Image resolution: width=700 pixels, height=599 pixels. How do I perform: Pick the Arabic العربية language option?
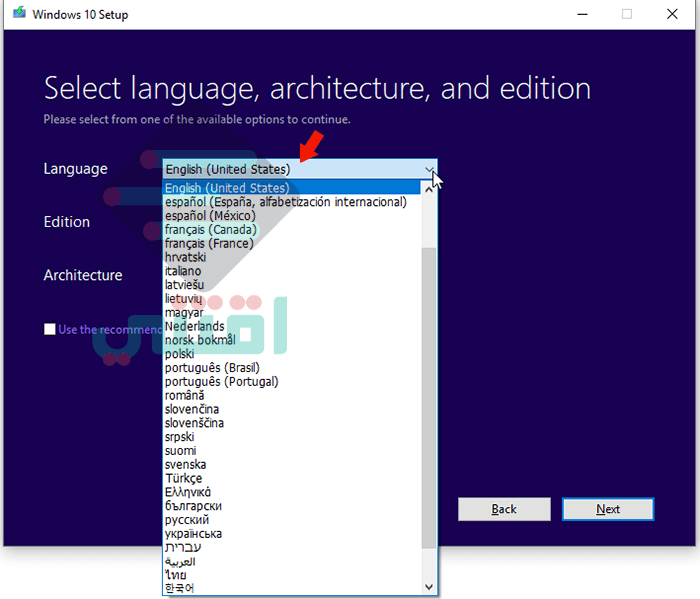click(x=292, y=562)
